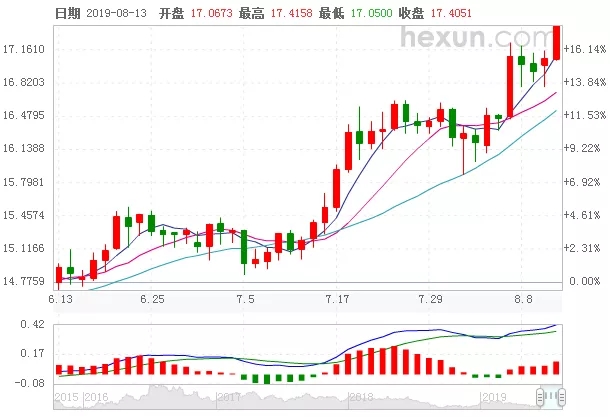Image resolution: width=610 pixels, height=417 pixels.
Task: Click the 15.4574 price axis label
Action: [24, 215]
